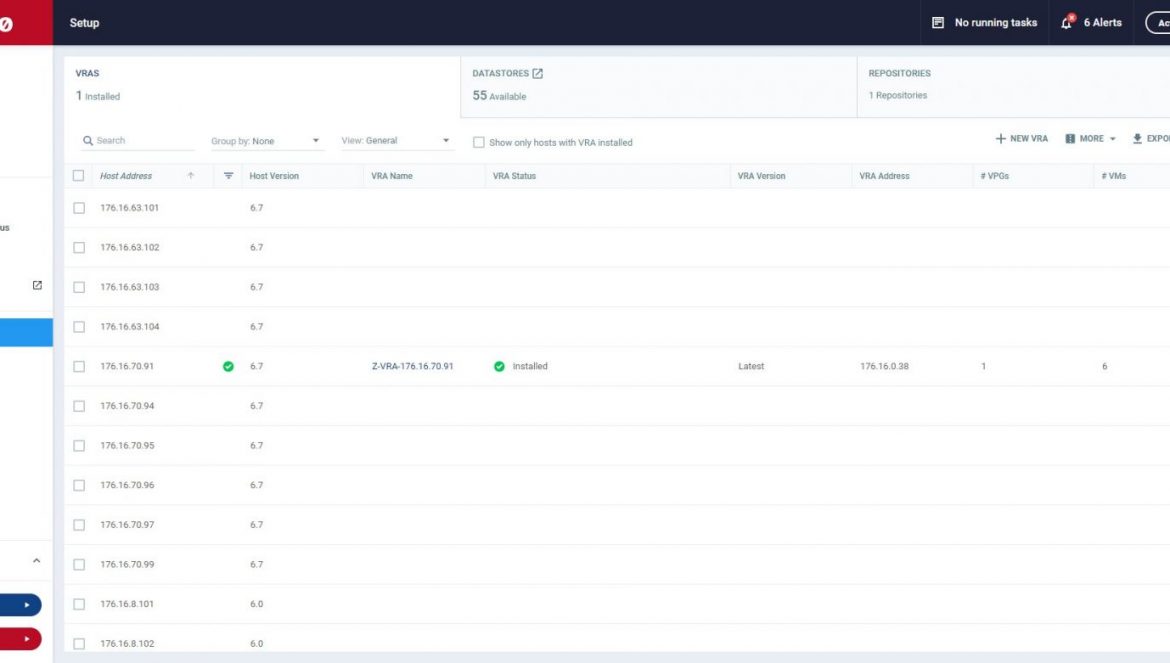Sort by VRA Status column header
The width and height of the screenshot is (1170, 663).
[x=514, y=176]
